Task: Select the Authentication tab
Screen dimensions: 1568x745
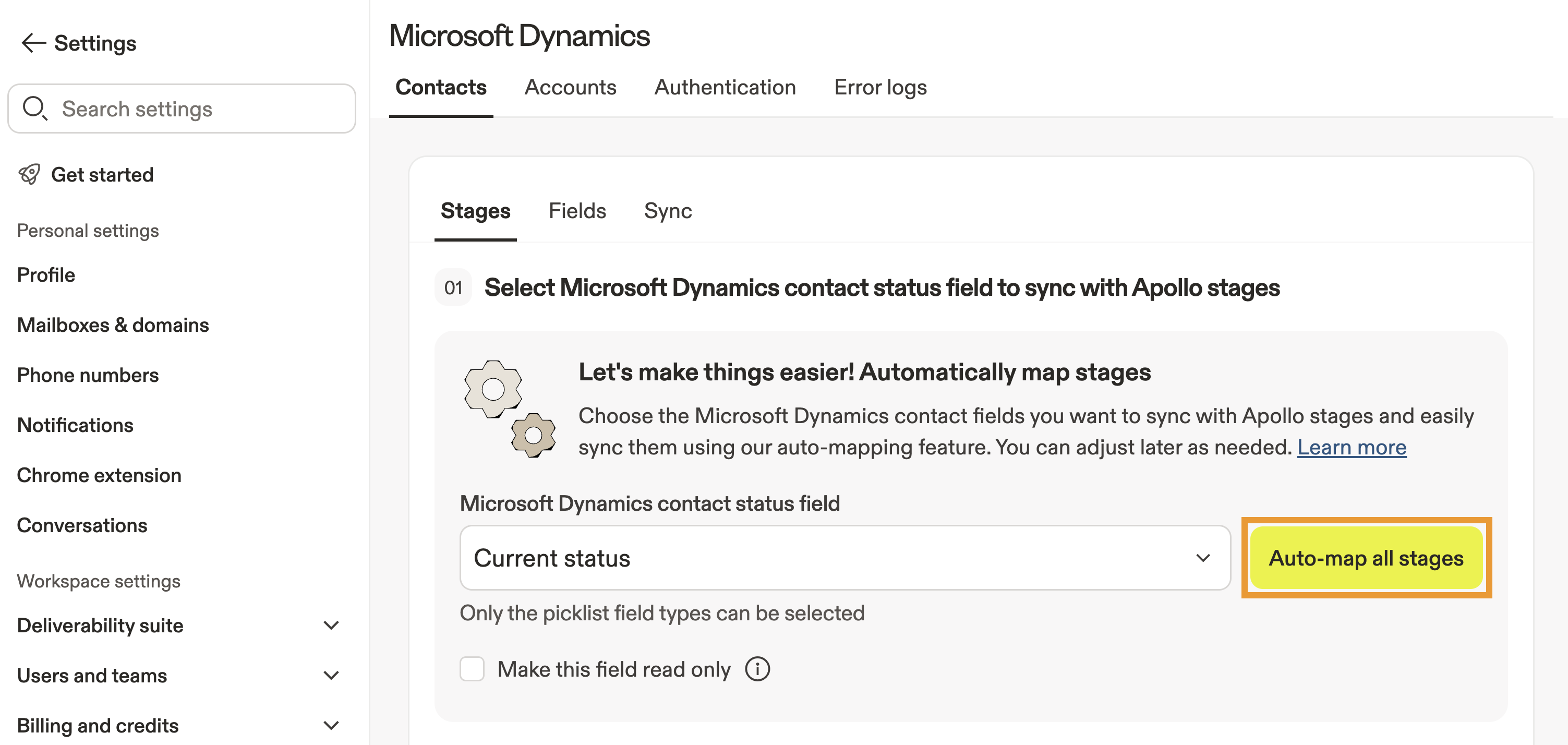Action: 725,88
